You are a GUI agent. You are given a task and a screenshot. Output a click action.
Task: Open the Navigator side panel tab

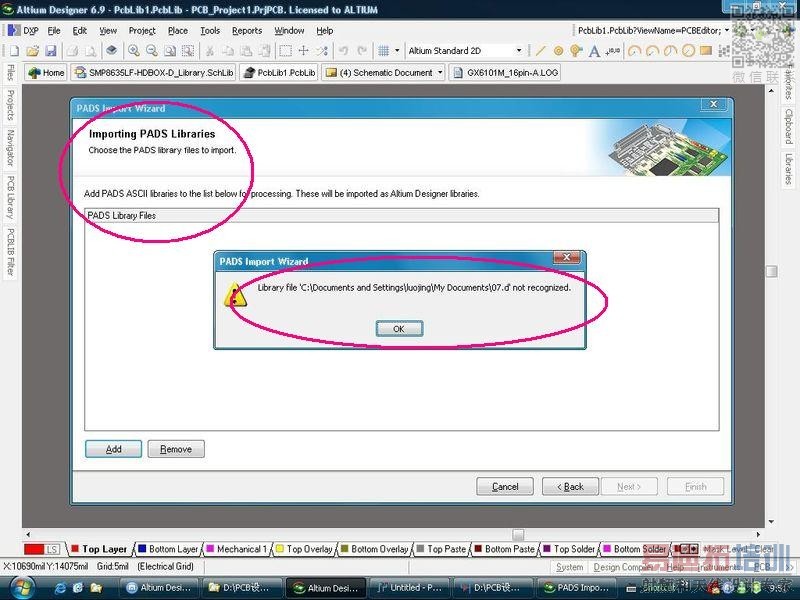10,148
